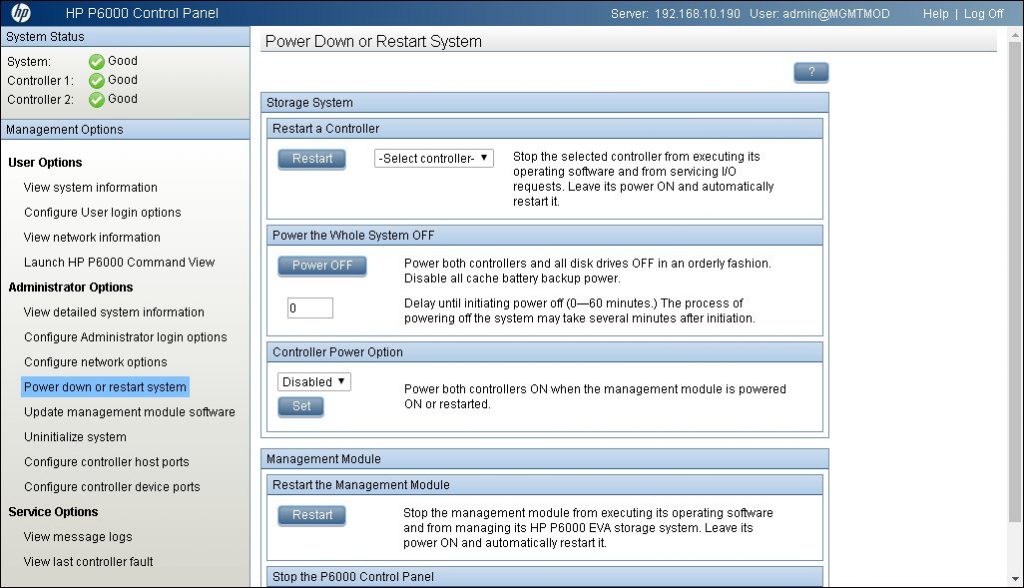The width and height of the screenshot is (1024, 588).
Task: Open View network information
Action: (92, 237)
